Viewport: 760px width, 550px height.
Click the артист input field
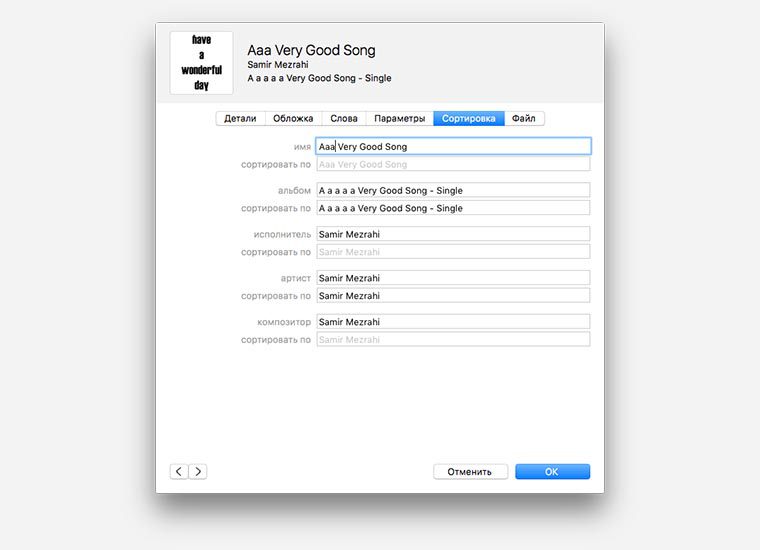click(452, 278)
